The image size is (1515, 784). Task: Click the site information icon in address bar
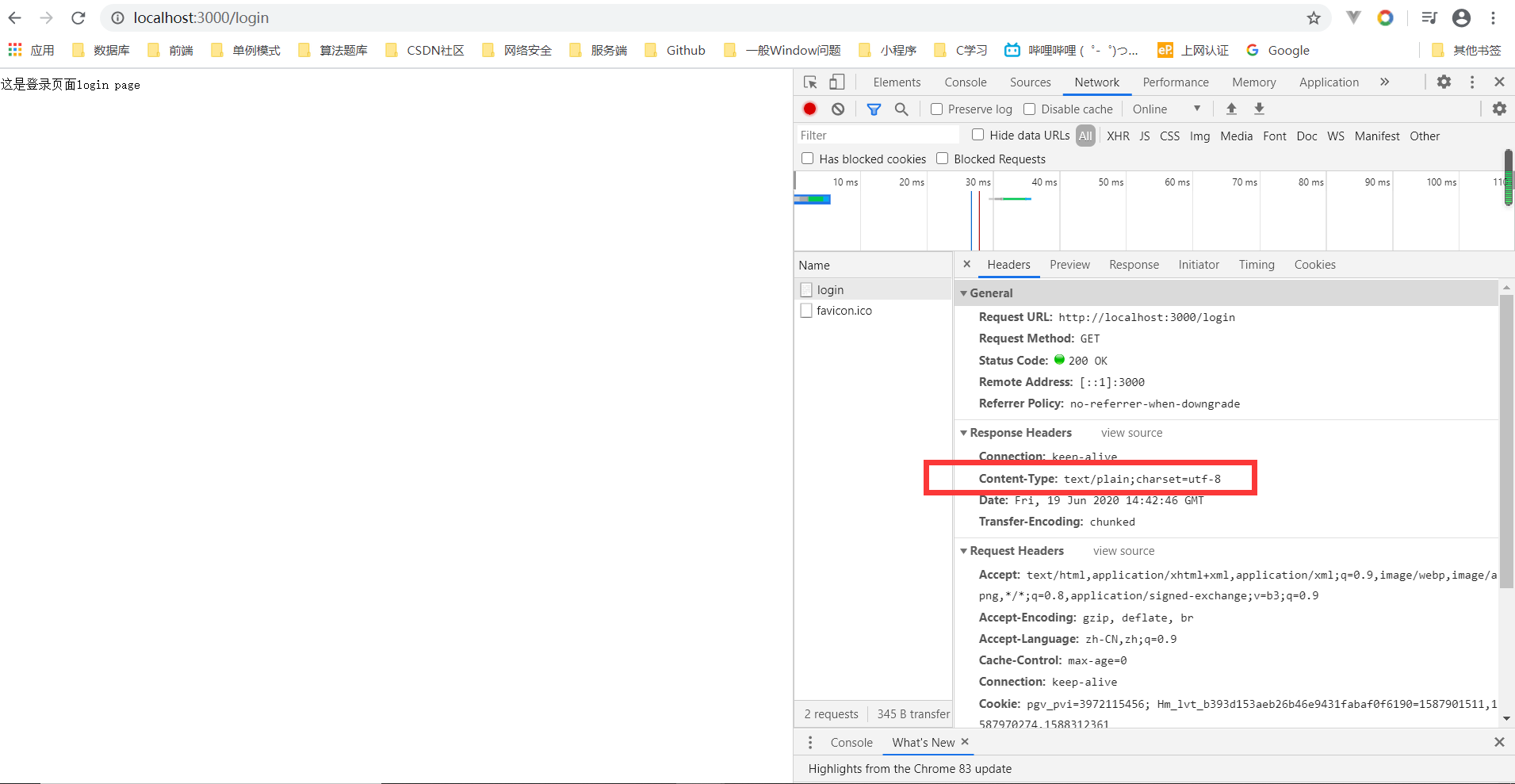tap(117, 17)
